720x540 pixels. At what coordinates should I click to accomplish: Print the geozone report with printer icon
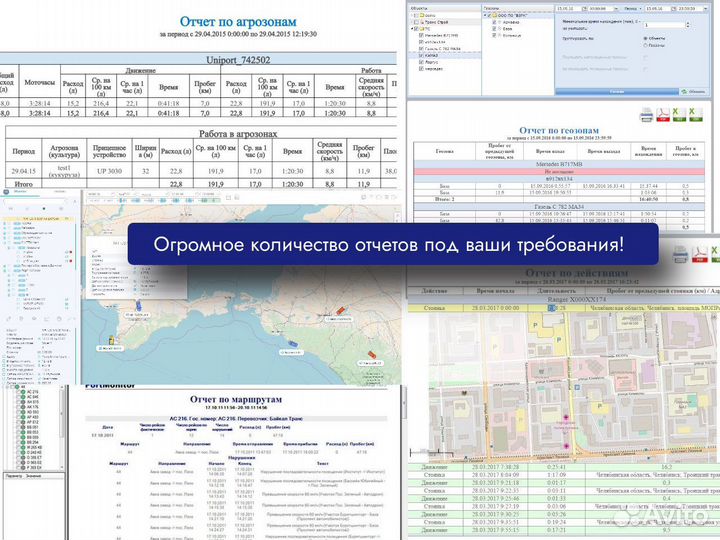[647, 114]
